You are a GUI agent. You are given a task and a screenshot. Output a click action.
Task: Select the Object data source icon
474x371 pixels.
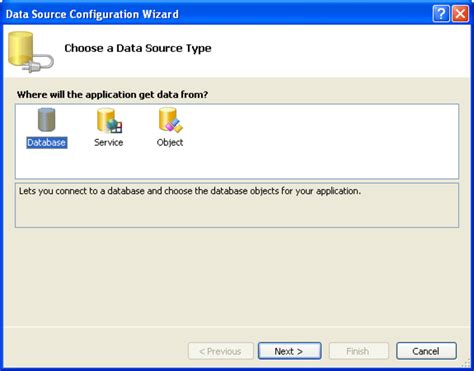[170, 120]
